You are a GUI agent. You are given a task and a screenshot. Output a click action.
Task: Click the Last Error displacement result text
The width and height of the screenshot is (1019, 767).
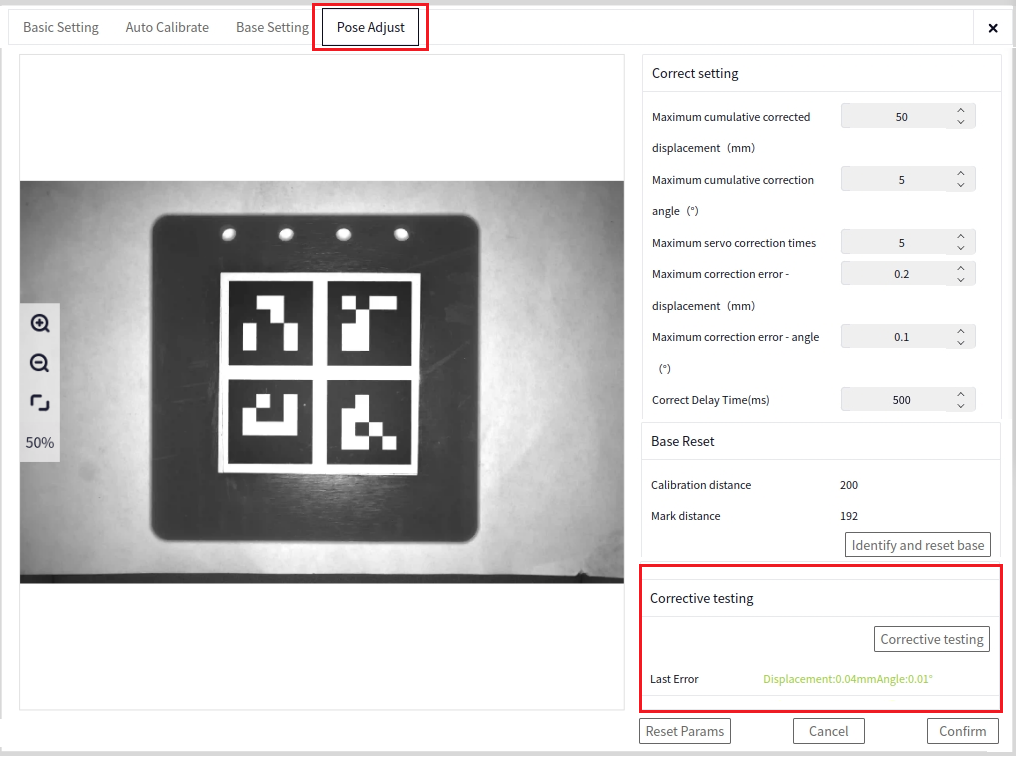tap(847, 679)
